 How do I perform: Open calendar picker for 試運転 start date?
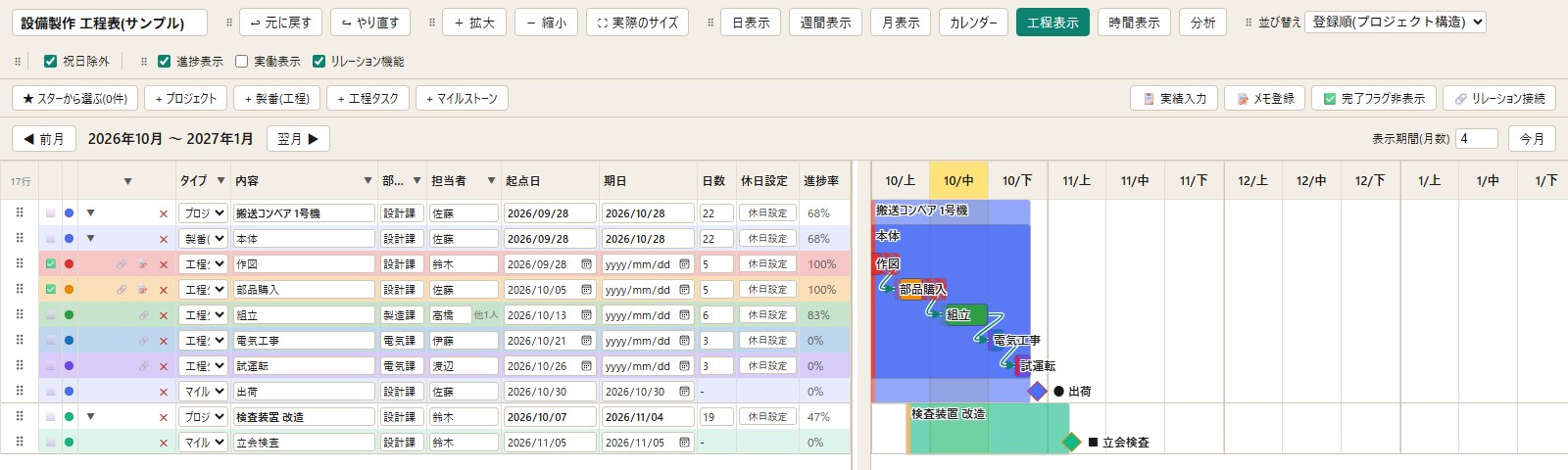(x=586, y=366)
